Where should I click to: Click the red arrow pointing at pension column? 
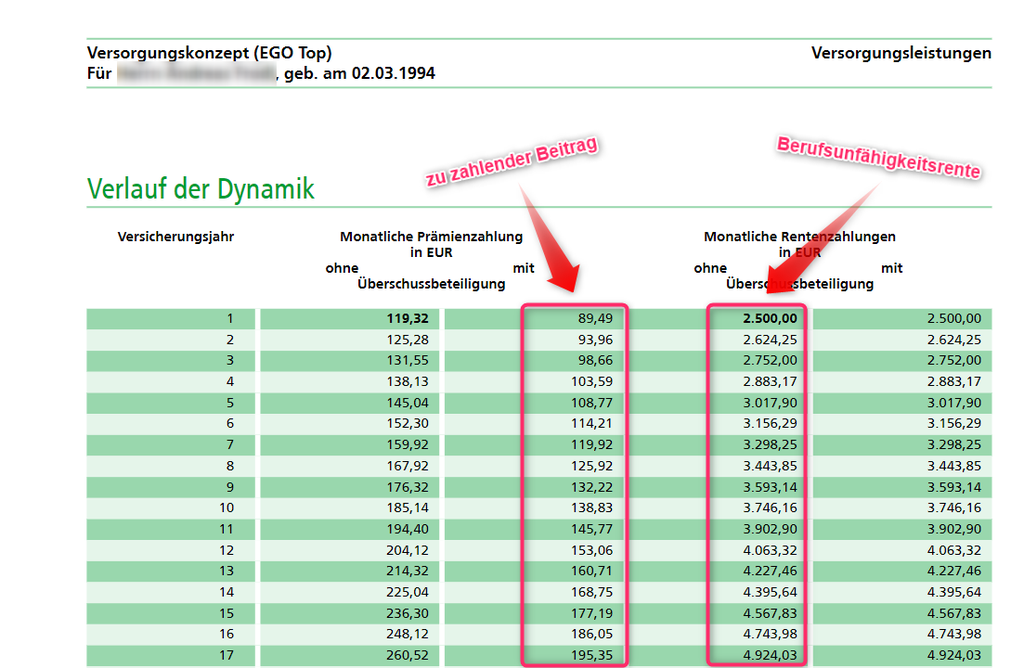pyautogui.click(x=812, y=240)
